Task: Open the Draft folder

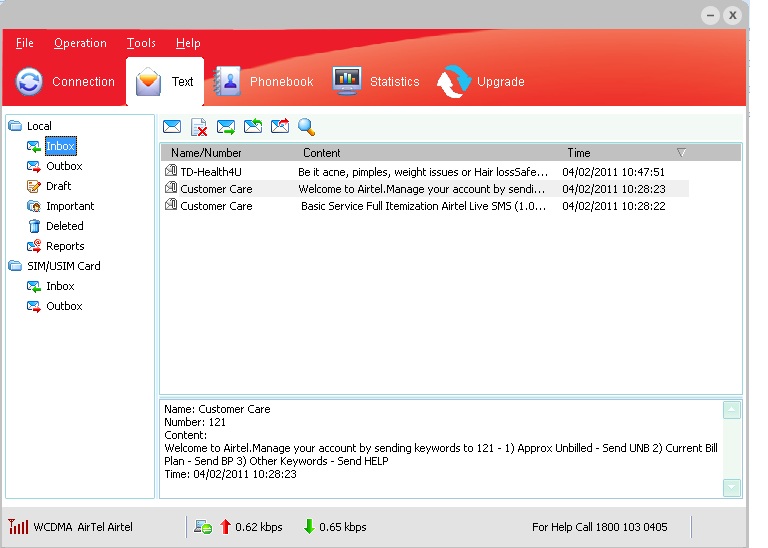Action: (58, 186)
